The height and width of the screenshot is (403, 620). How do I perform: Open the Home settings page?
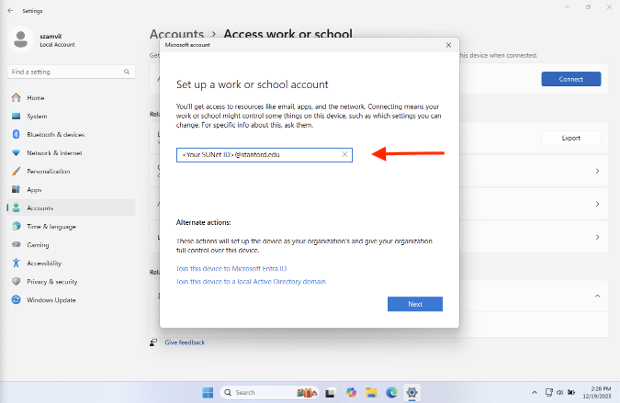pyautogui.click(x=71, y=98)
